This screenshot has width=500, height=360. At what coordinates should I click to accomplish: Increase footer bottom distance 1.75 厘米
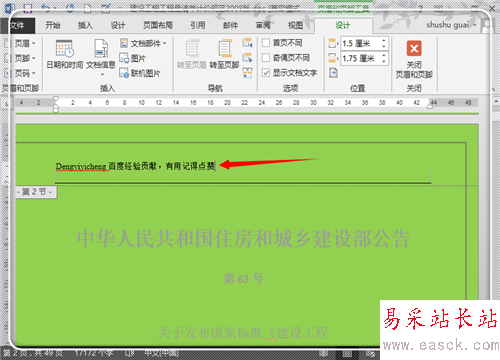[383, 55]
